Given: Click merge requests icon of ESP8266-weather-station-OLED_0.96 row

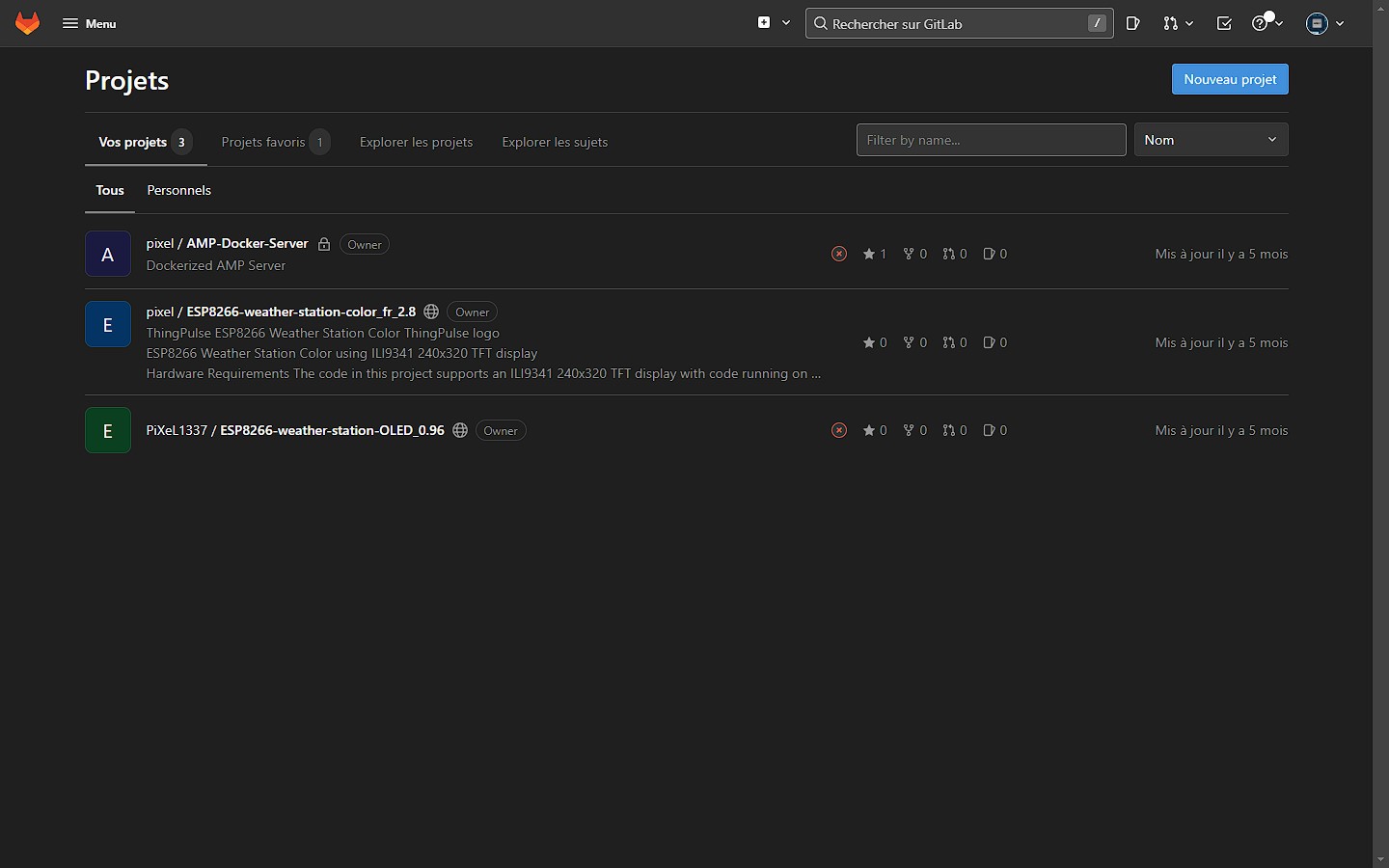Looking at the screenshot, I should click(949, 430).
